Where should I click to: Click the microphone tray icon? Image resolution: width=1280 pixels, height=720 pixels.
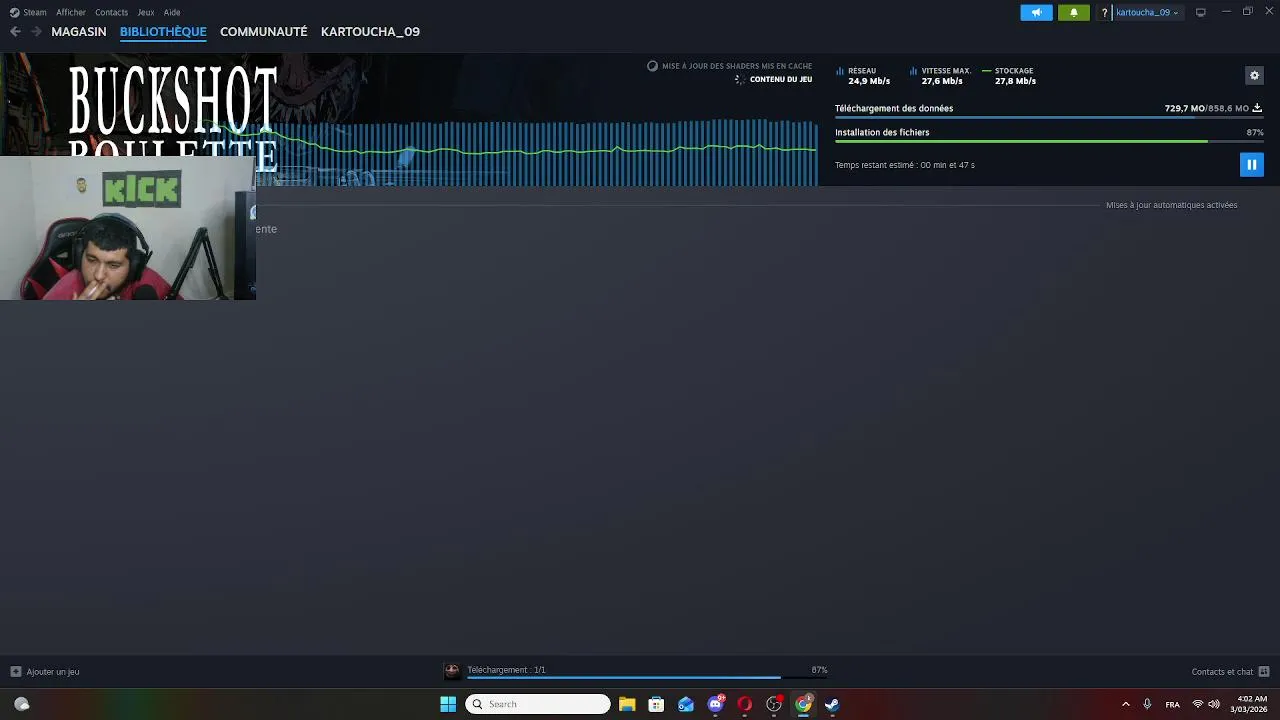click(x=1147, y=704)
